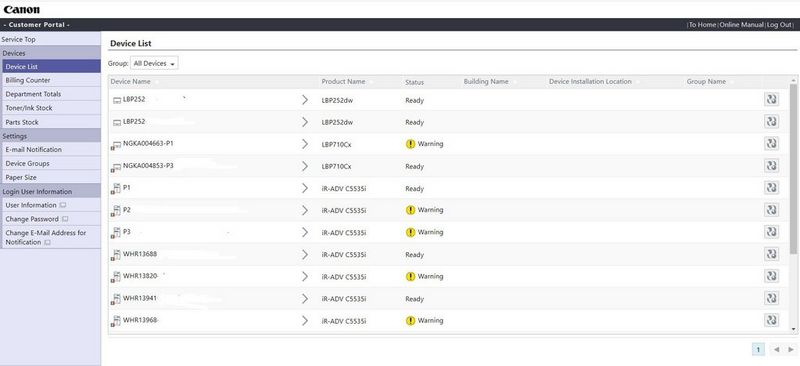Click the yellow warning icon for WHR13820
Screen dimensions: 800x366
coord(410,276)
